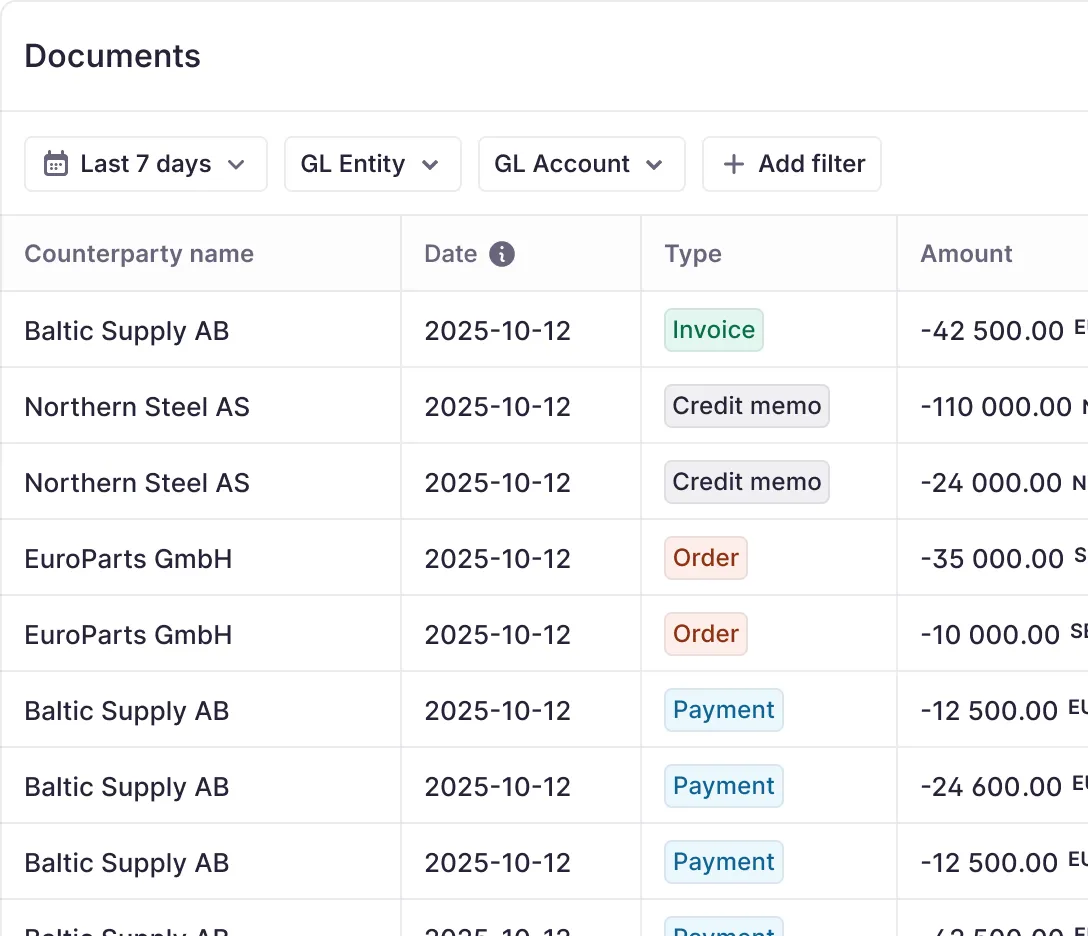This screenshot has width=1088, height=936.
Task: Open the GL Entity dropdown
Action: (x=372, y=164)
